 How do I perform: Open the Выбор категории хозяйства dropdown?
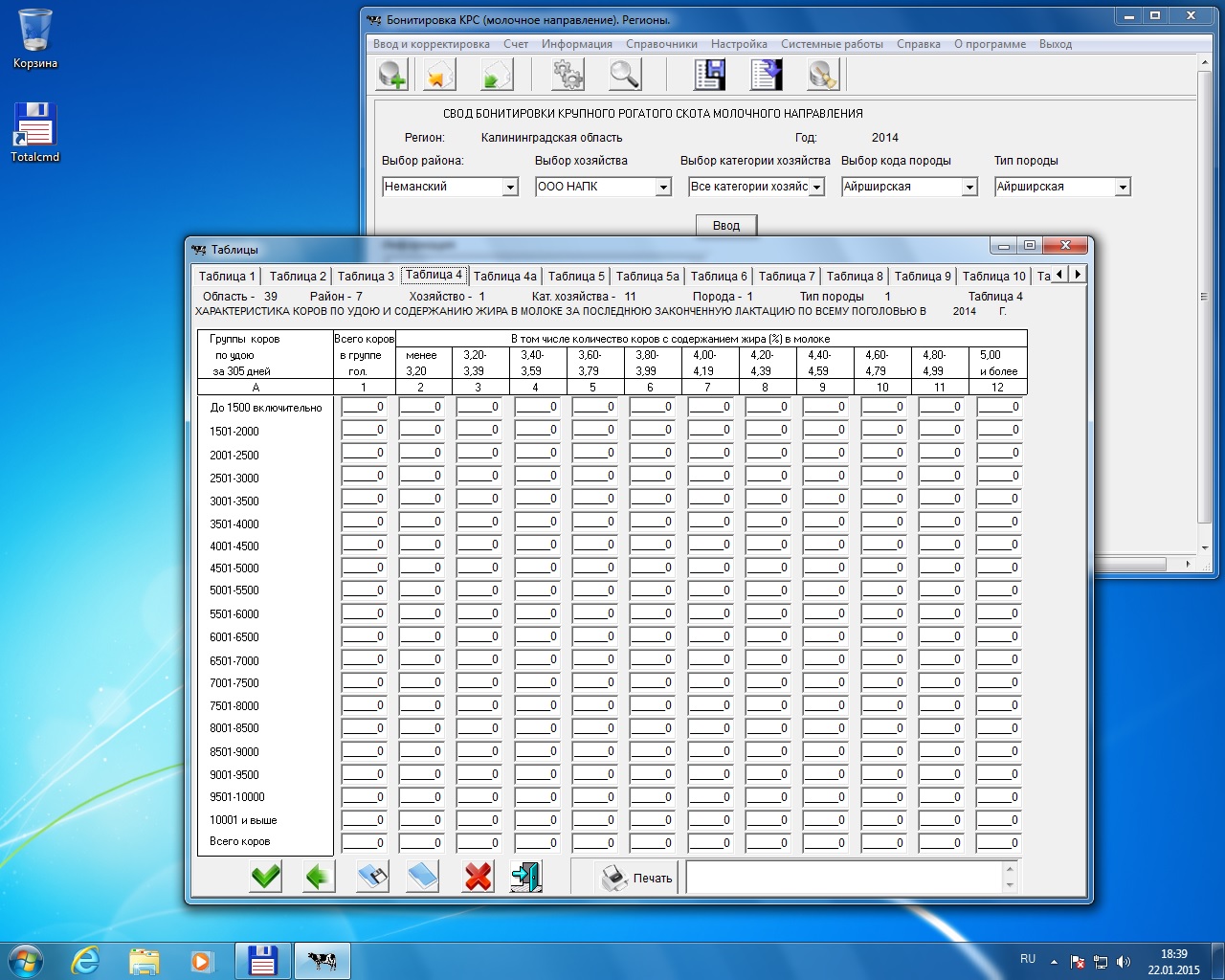pyautogui.click(x=817, y=187)
